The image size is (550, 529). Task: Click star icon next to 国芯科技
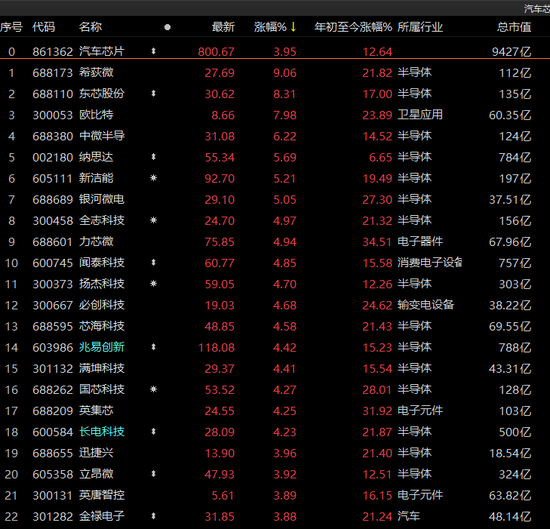(x=153, y=389)
